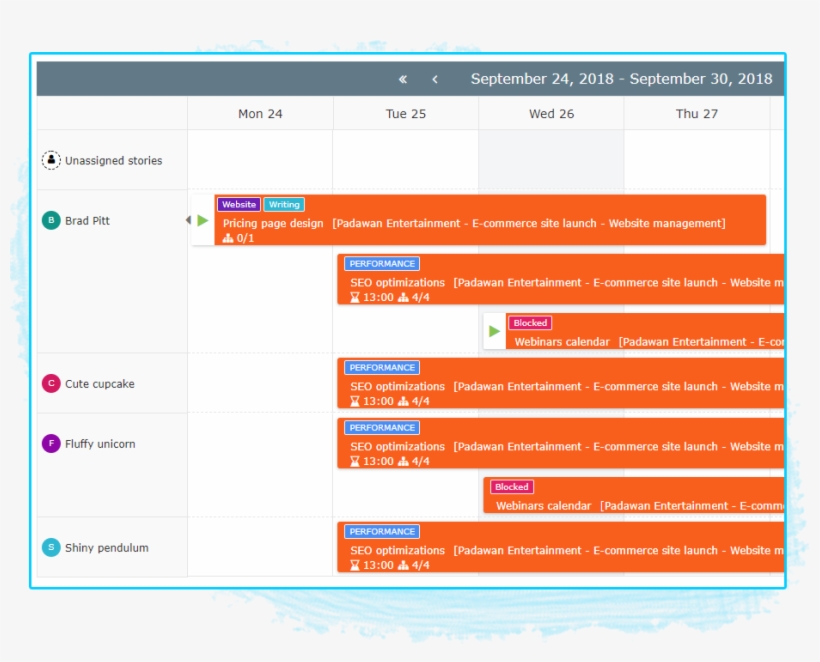Click the Unassigned stories person icon
The image size is (820, 662).
pyautogui.click(x=51, y=160)
